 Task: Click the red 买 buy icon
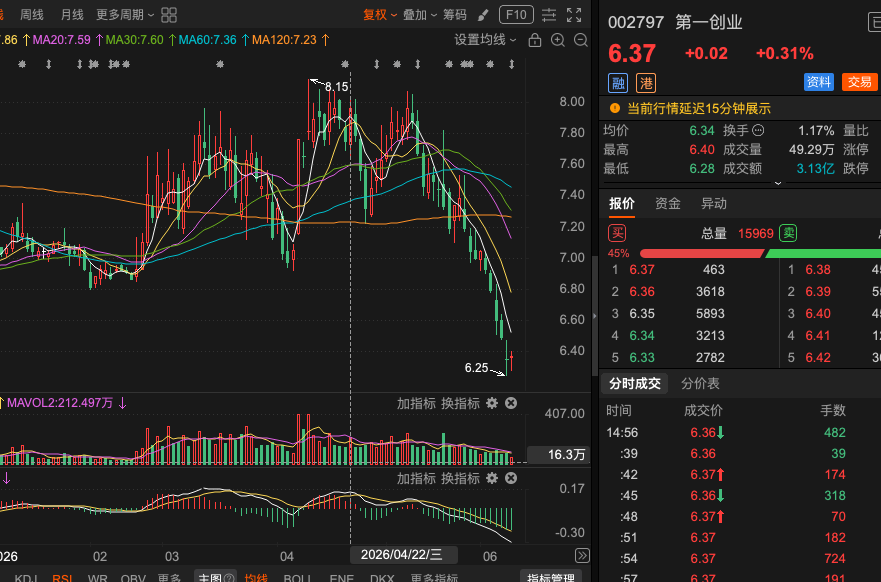617,233
